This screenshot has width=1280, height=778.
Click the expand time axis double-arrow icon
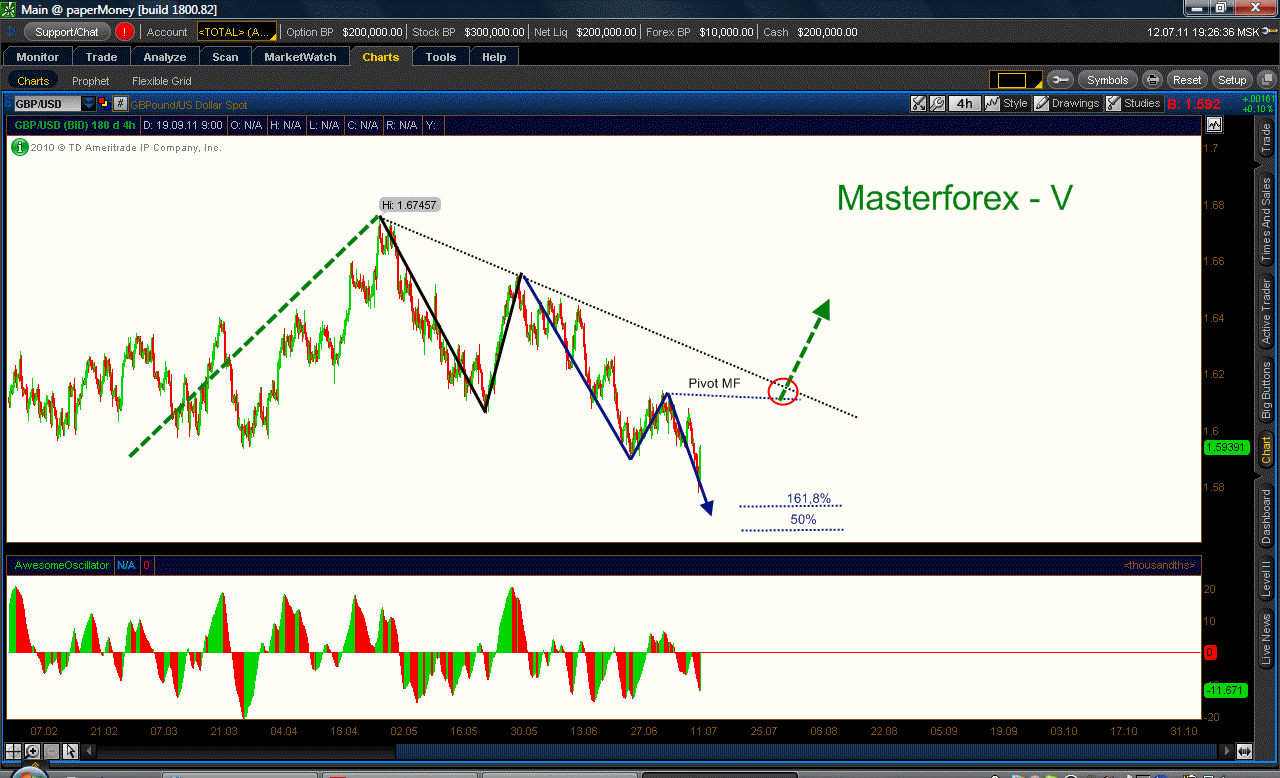click(1244, 751)
